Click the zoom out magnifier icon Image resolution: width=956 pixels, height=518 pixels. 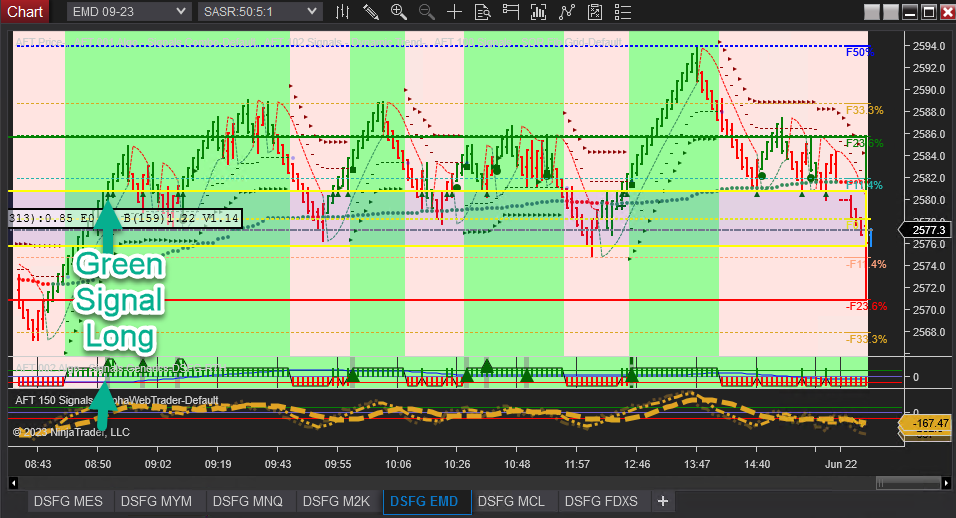tap(427, 12)
